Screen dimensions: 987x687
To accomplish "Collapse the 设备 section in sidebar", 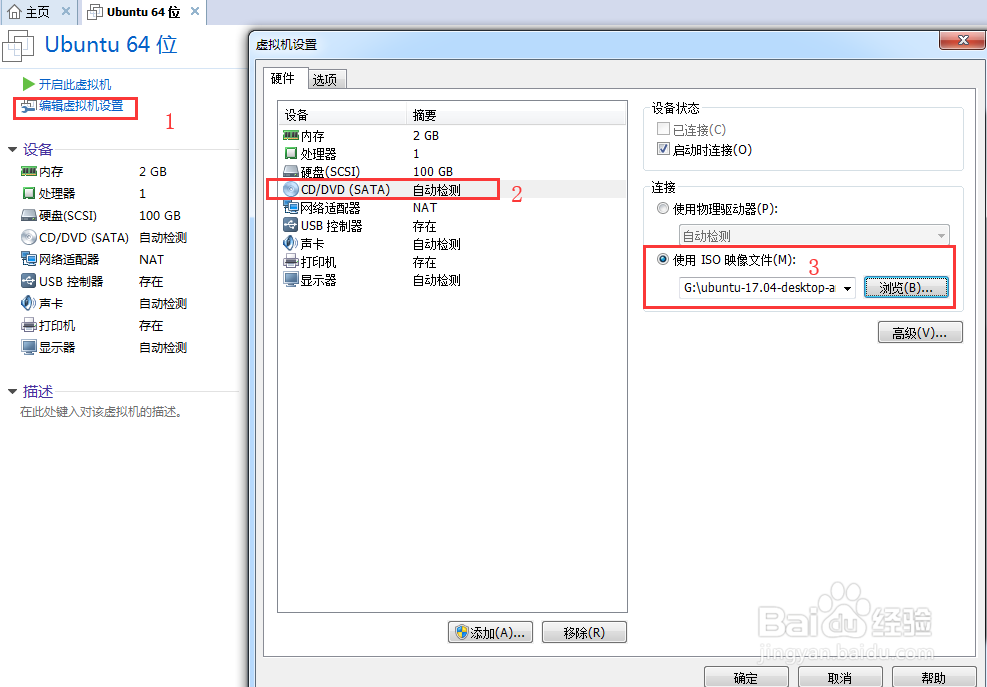I will click(x=12, y=150).
